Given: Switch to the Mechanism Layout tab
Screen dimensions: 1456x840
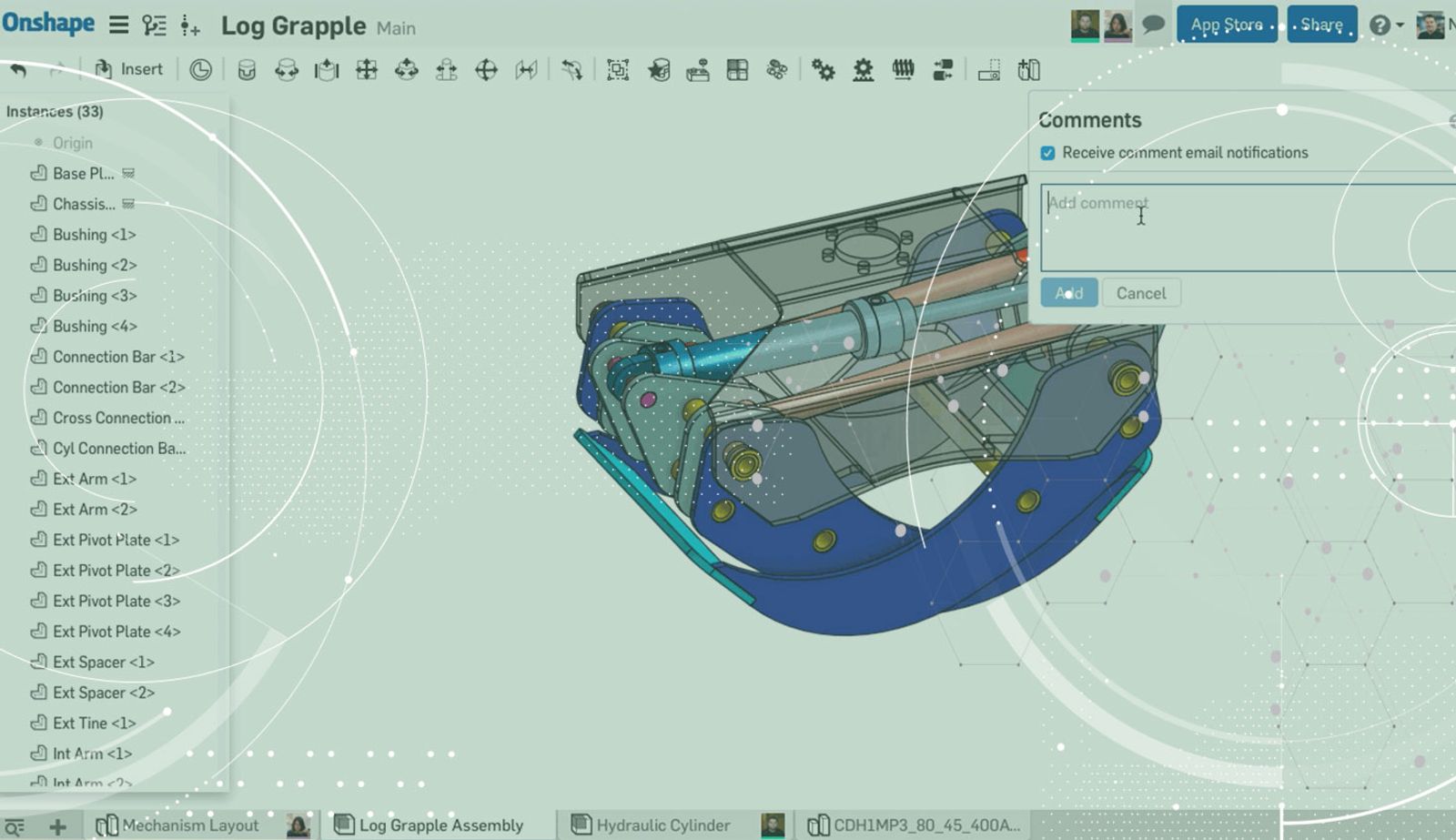Looking at the screenshot, I should 190,825.
